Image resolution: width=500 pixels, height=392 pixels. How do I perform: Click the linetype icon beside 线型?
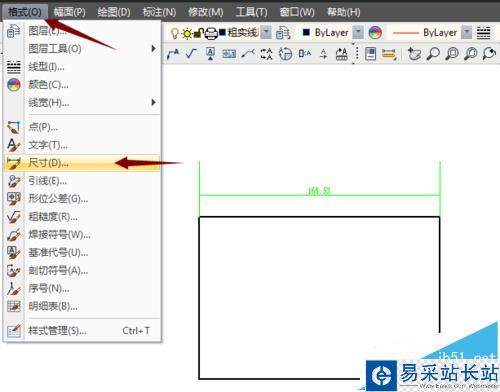(13, 67)
